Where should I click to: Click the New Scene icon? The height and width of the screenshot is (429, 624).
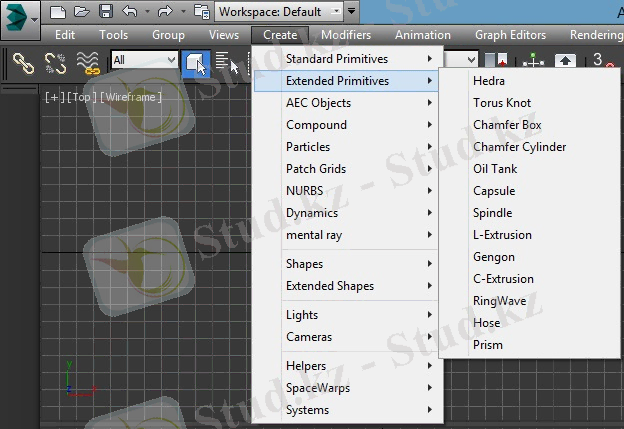pos(58,12)
